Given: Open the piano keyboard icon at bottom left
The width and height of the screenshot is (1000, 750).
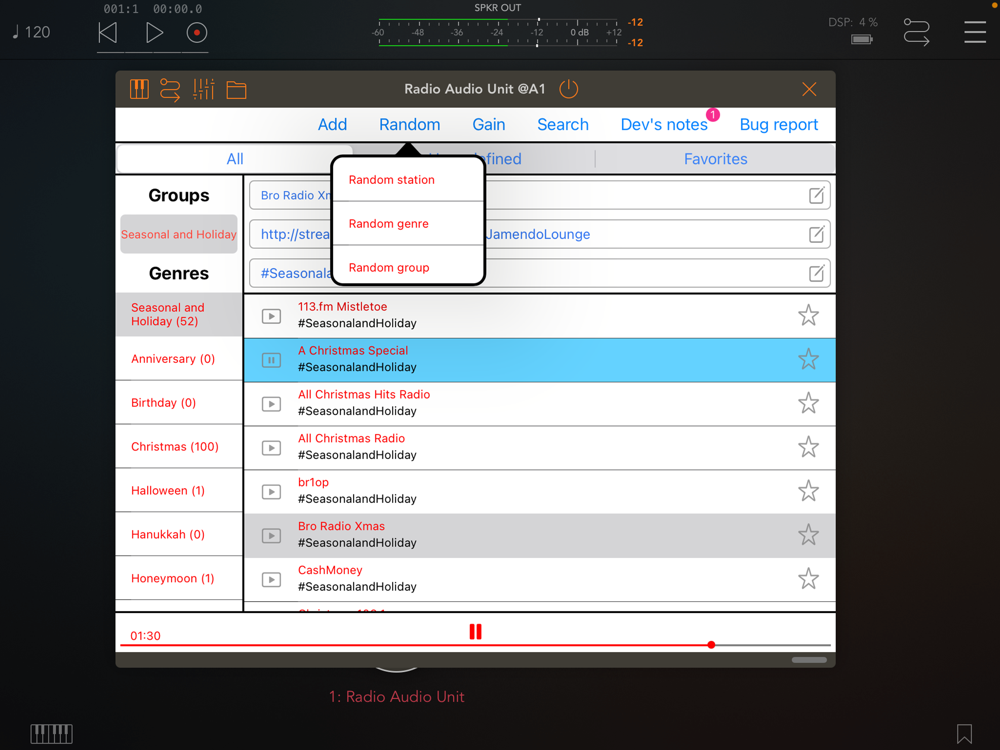Looking at the screenshot, I should point(51,734).
